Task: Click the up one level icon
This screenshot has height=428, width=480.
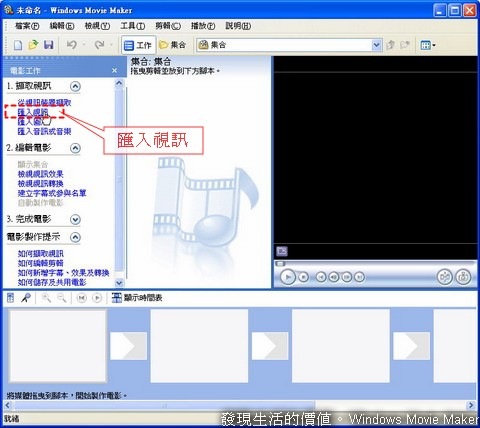Action: [x=390, y=45]
